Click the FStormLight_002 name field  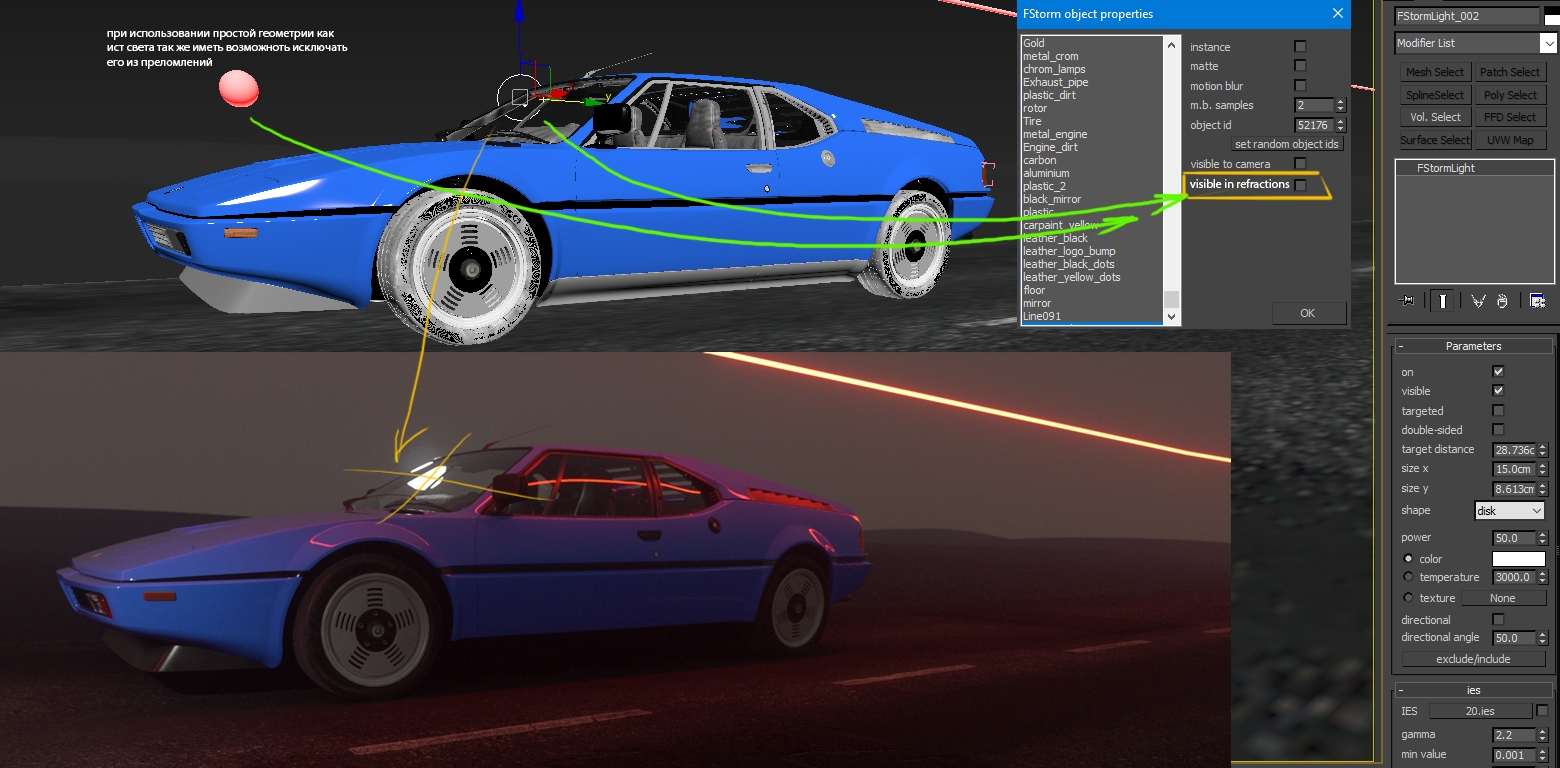(x=1466, y=16)
